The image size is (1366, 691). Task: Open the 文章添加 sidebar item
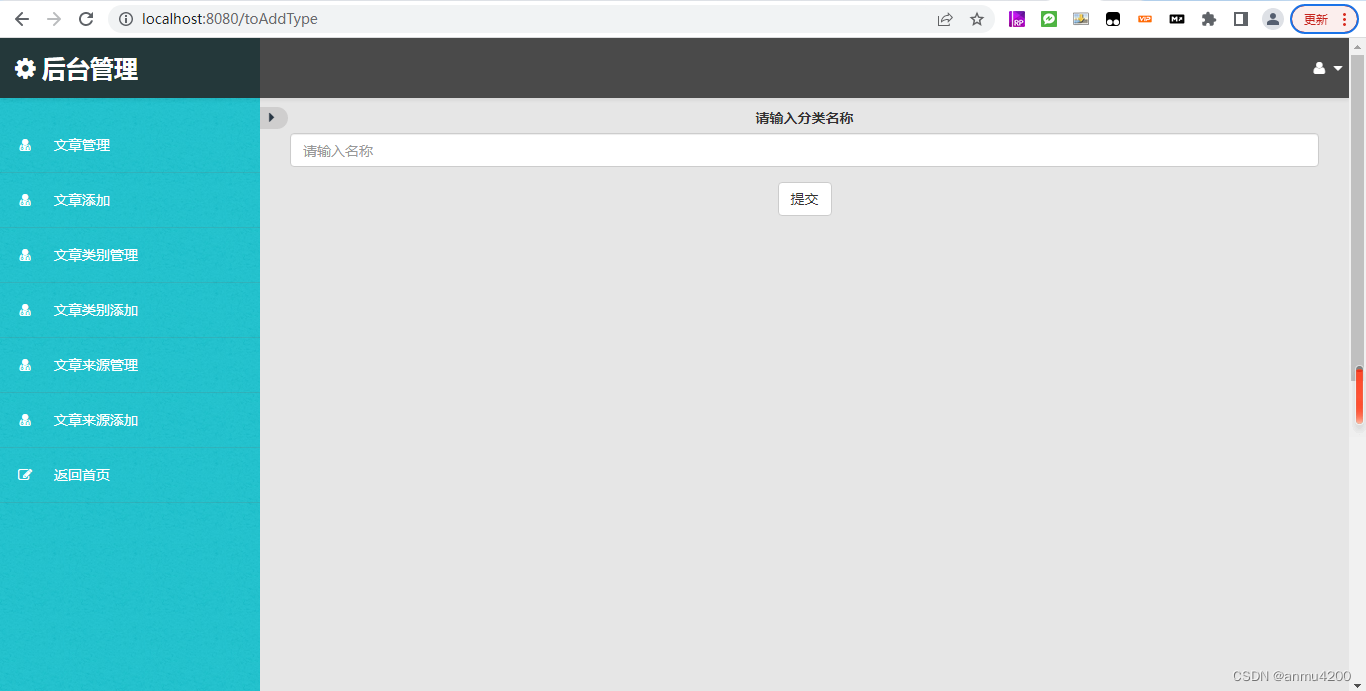click(x=130, y=200)
